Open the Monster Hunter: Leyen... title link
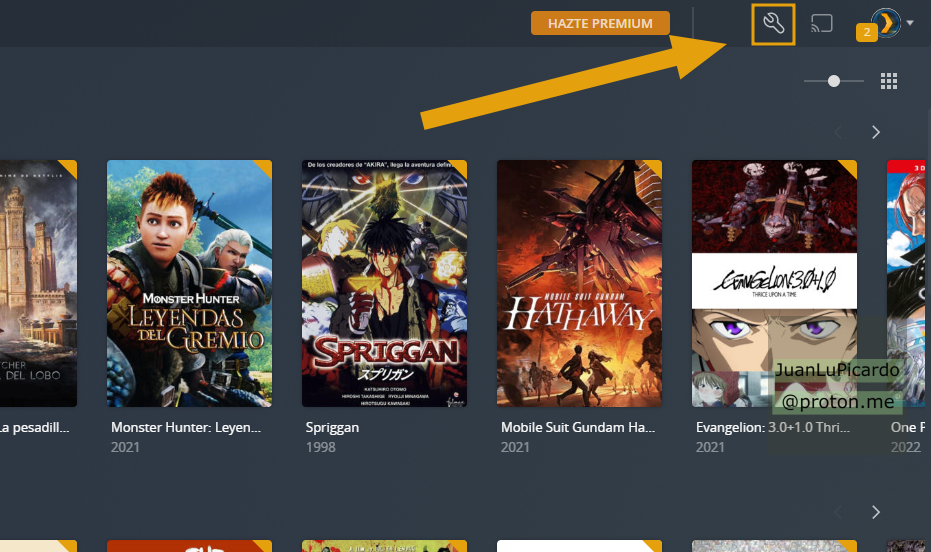 (186, 427)
